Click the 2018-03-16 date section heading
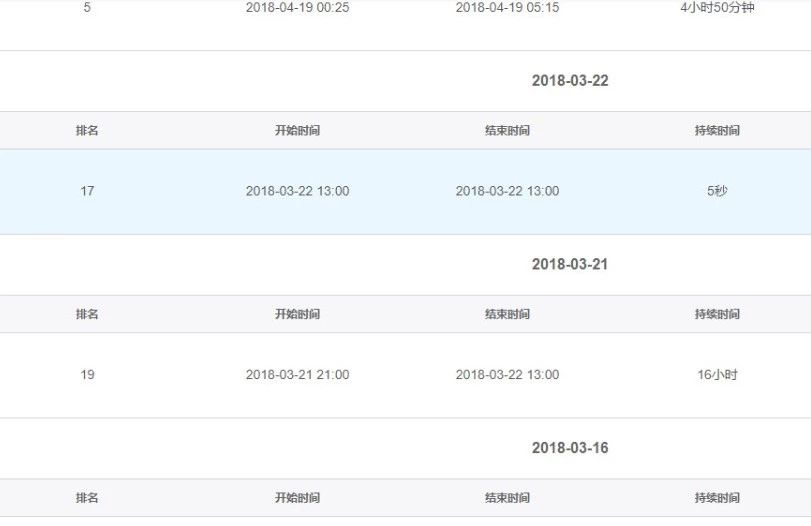The height and width of the screenshot is (526, 811). click(569, 448)
